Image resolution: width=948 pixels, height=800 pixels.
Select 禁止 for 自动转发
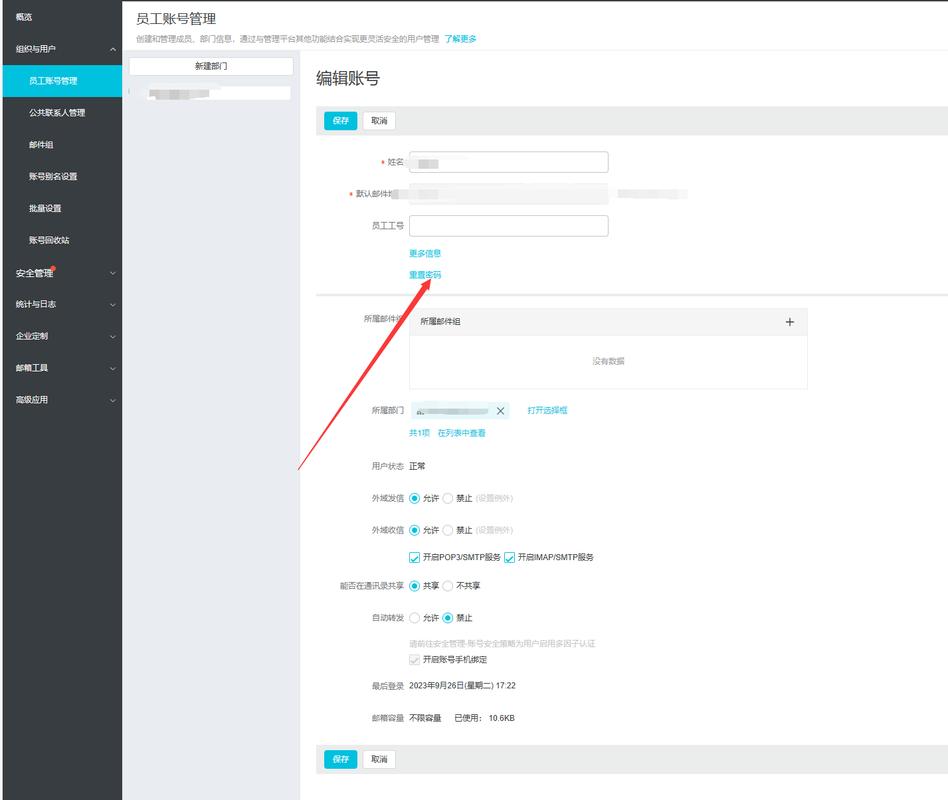click(x=448, y=618)
